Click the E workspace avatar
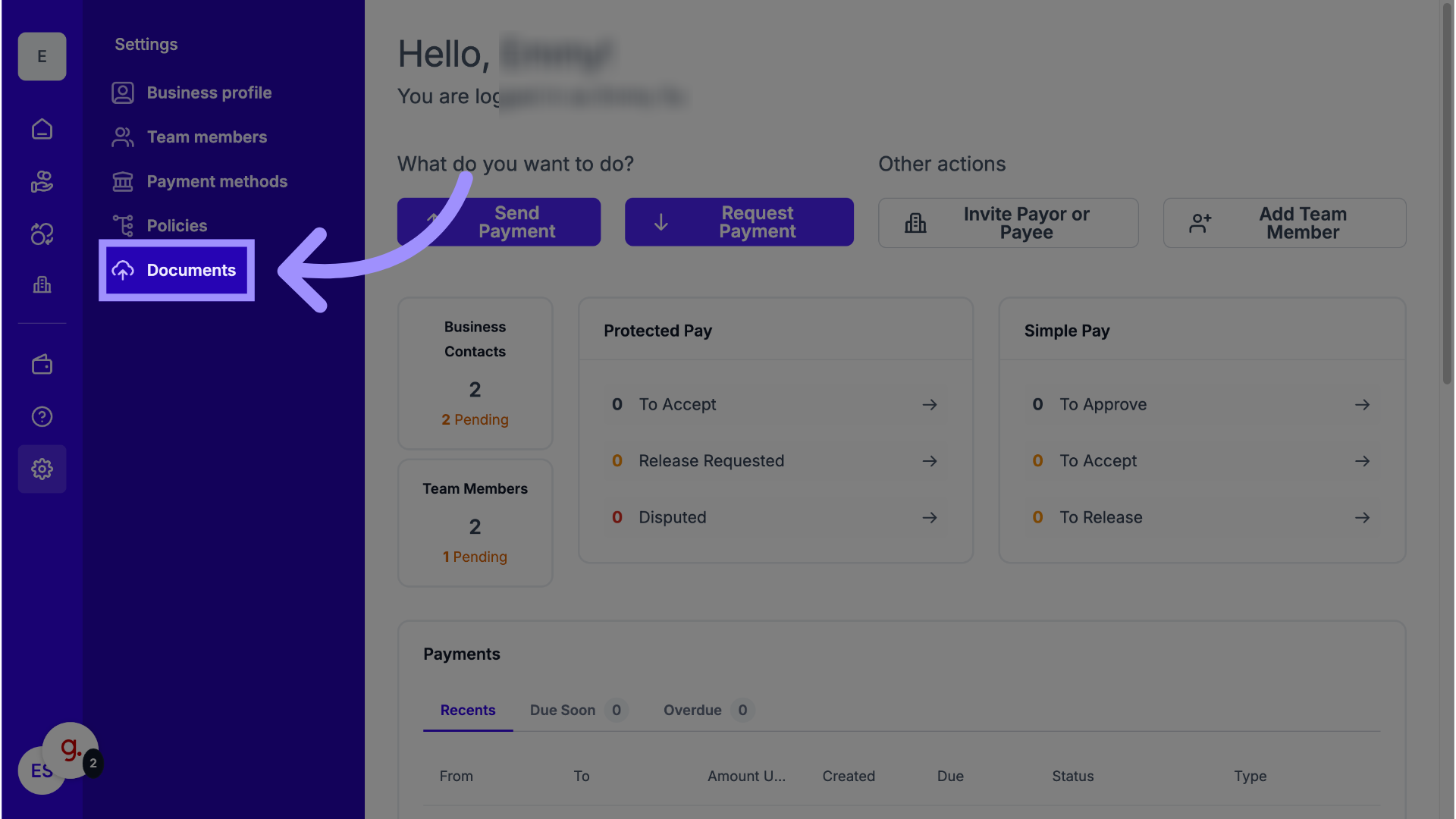The width and height of the screenshot is (1456, 819). (x=42, y=56)
